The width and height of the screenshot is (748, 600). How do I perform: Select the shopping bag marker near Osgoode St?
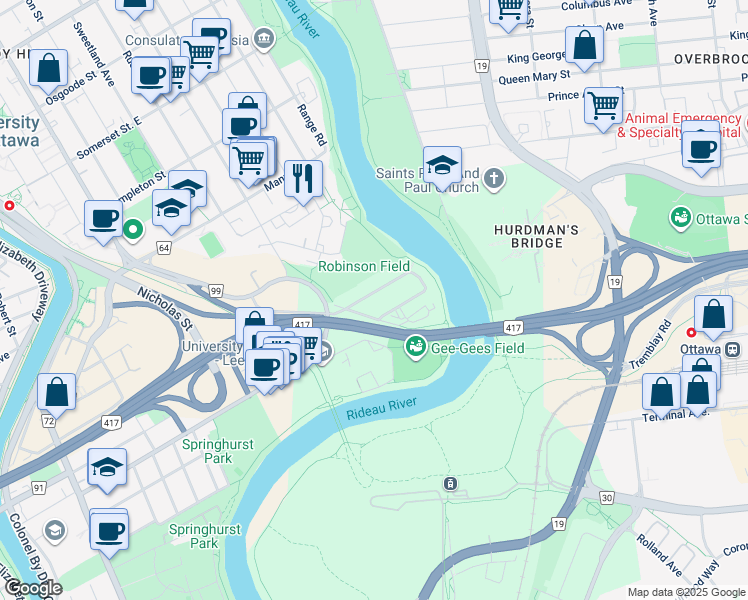[x=49, y=72]
